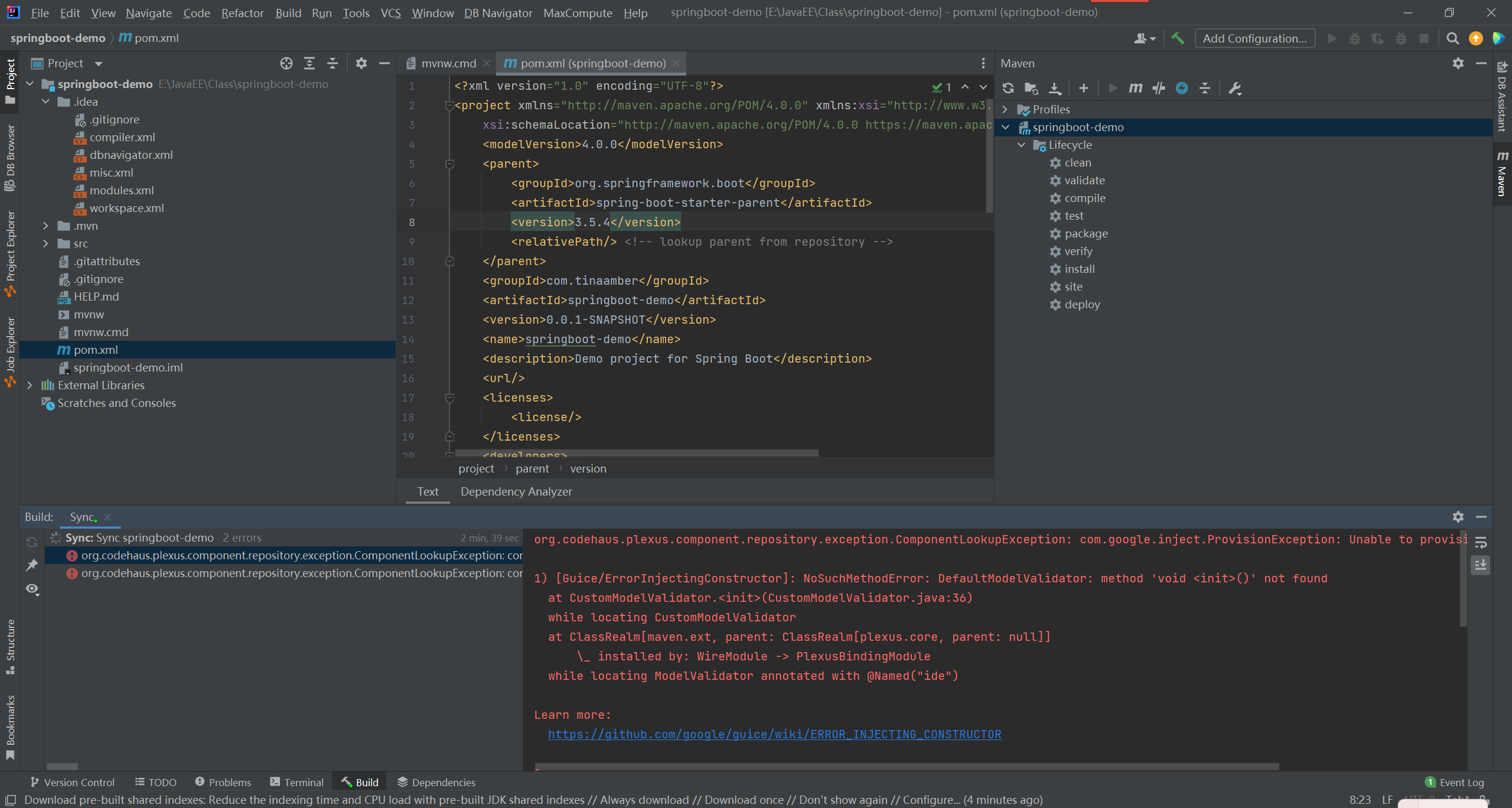Open Event Log in status bar
Screen dimensions: 1512x808
click(1454, 782)
